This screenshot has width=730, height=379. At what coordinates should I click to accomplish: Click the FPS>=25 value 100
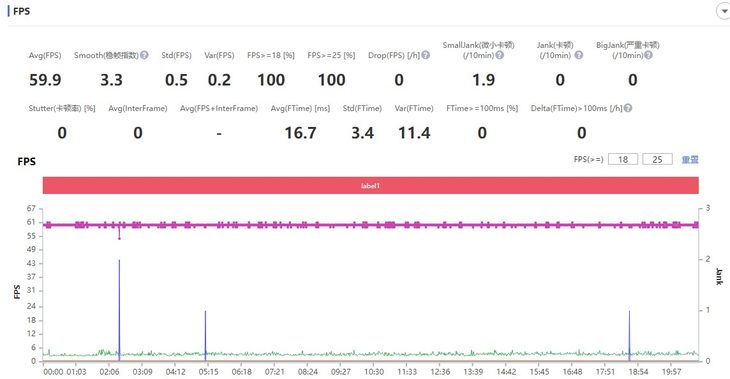point(331,80)
